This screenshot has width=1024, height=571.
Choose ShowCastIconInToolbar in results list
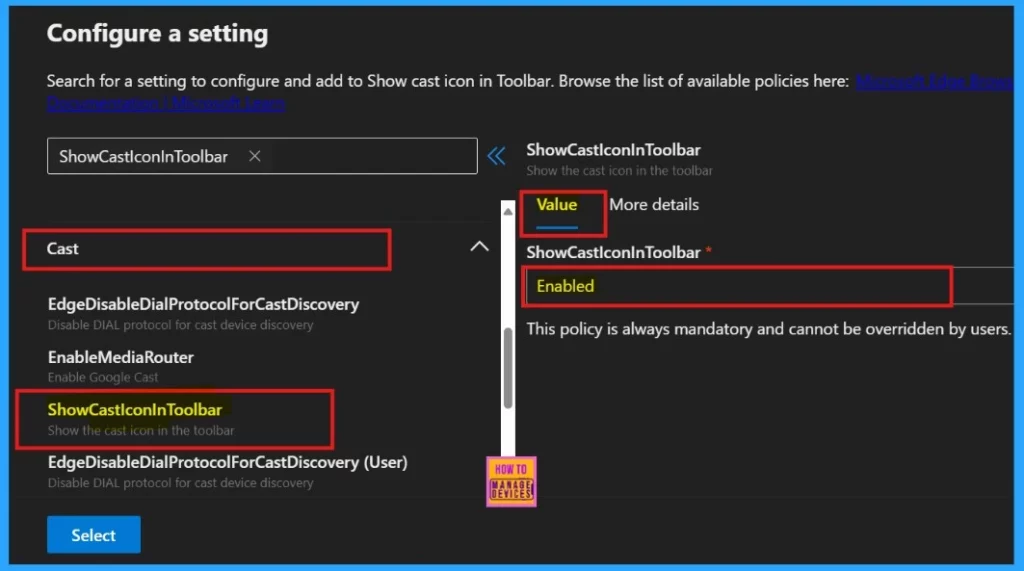[x=141, y=419]
